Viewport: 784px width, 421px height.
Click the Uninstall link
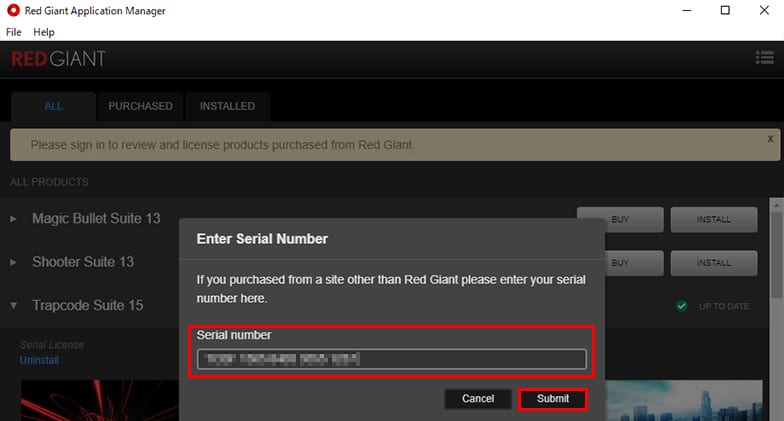tap(39, 360)
